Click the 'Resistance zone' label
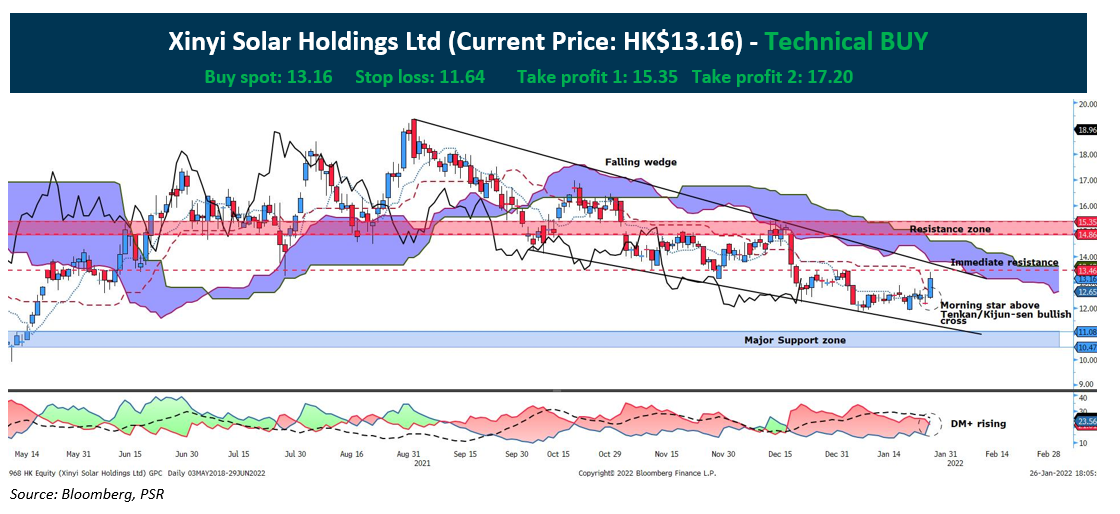 pyautogui.click(x=950, y=229)
